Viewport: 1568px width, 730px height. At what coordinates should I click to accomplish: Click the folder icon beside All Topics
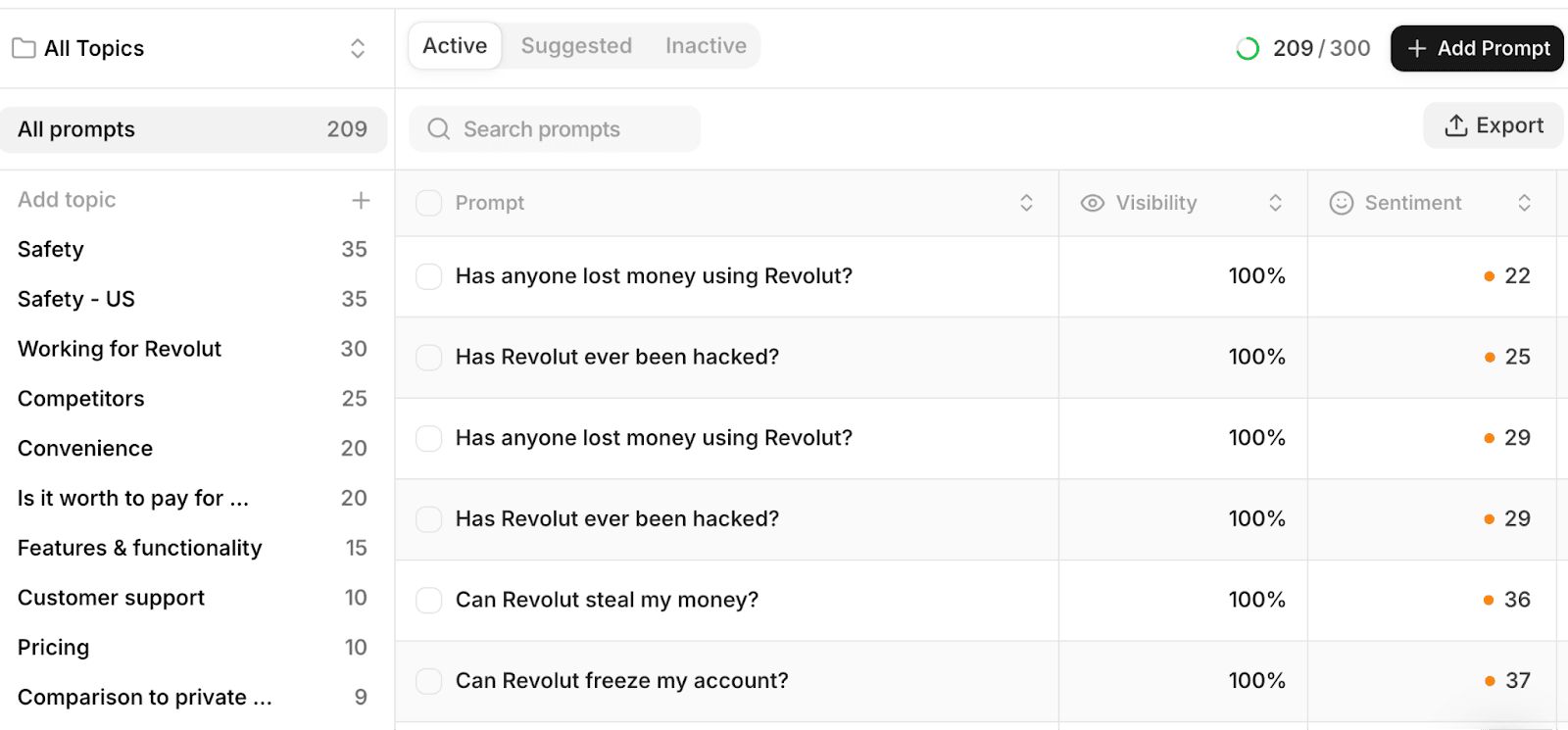coord(24,48)
